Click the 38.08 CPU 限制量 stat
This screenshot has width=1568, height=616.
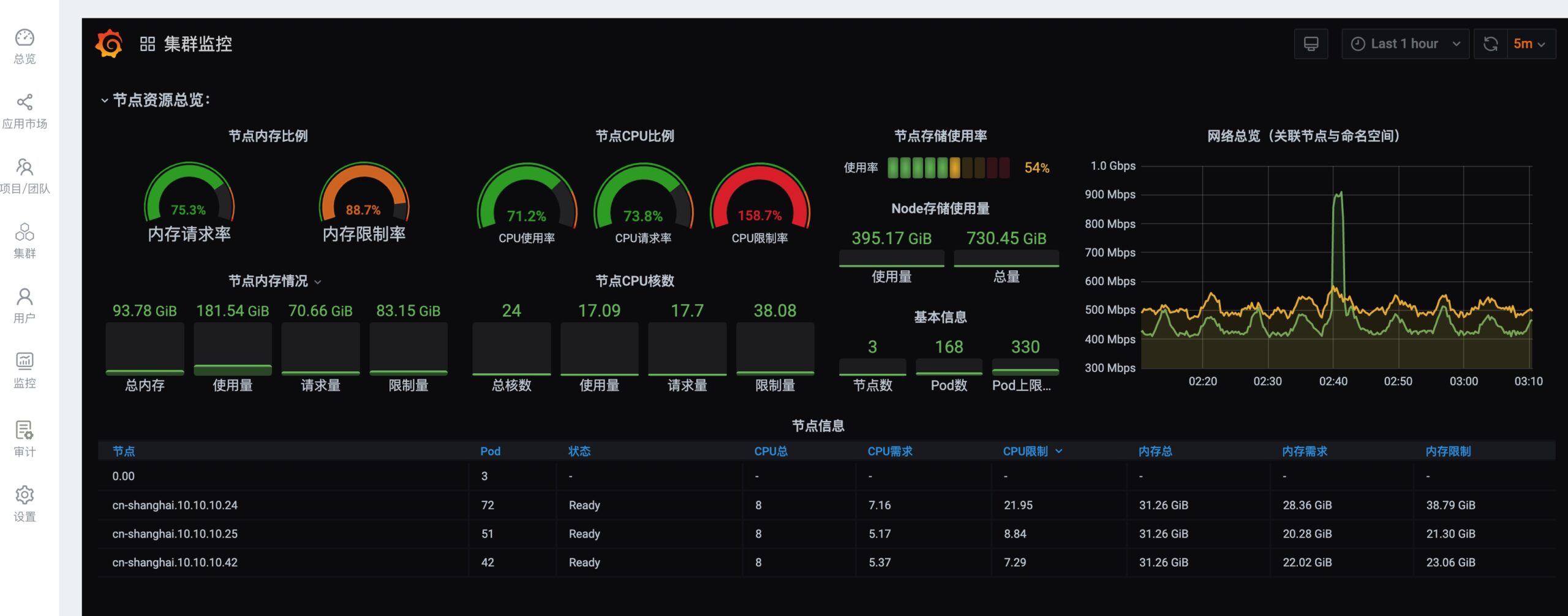point(775,347)
